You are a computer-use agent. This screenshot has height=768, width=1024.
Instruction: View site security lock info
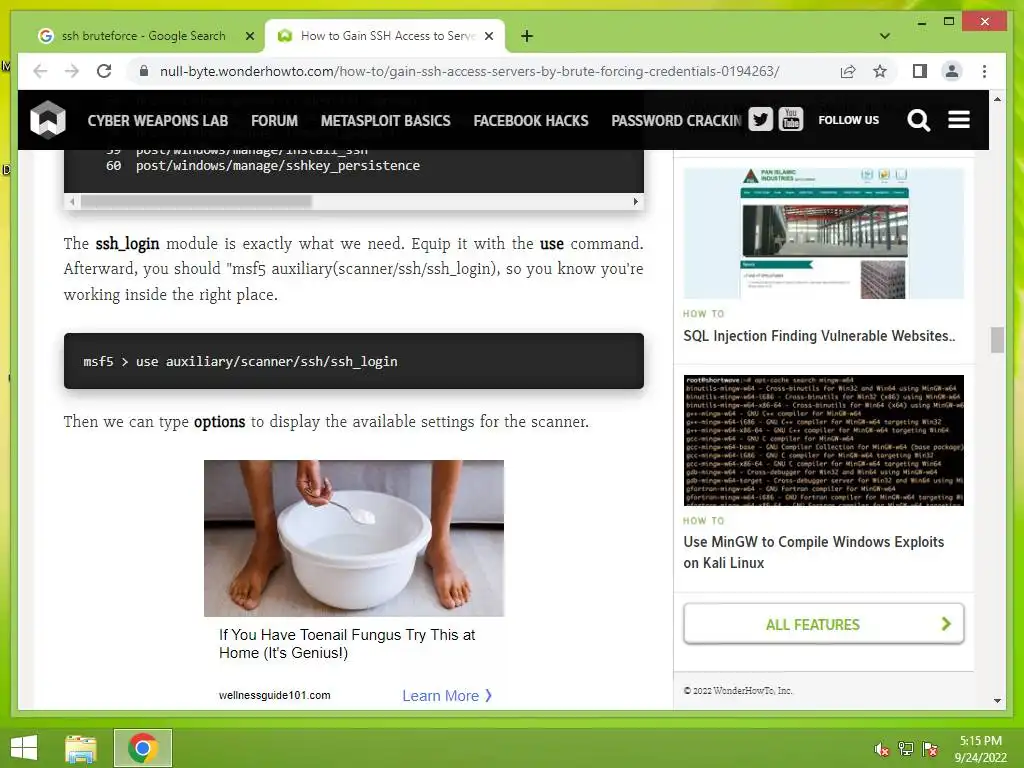point(144,71)
